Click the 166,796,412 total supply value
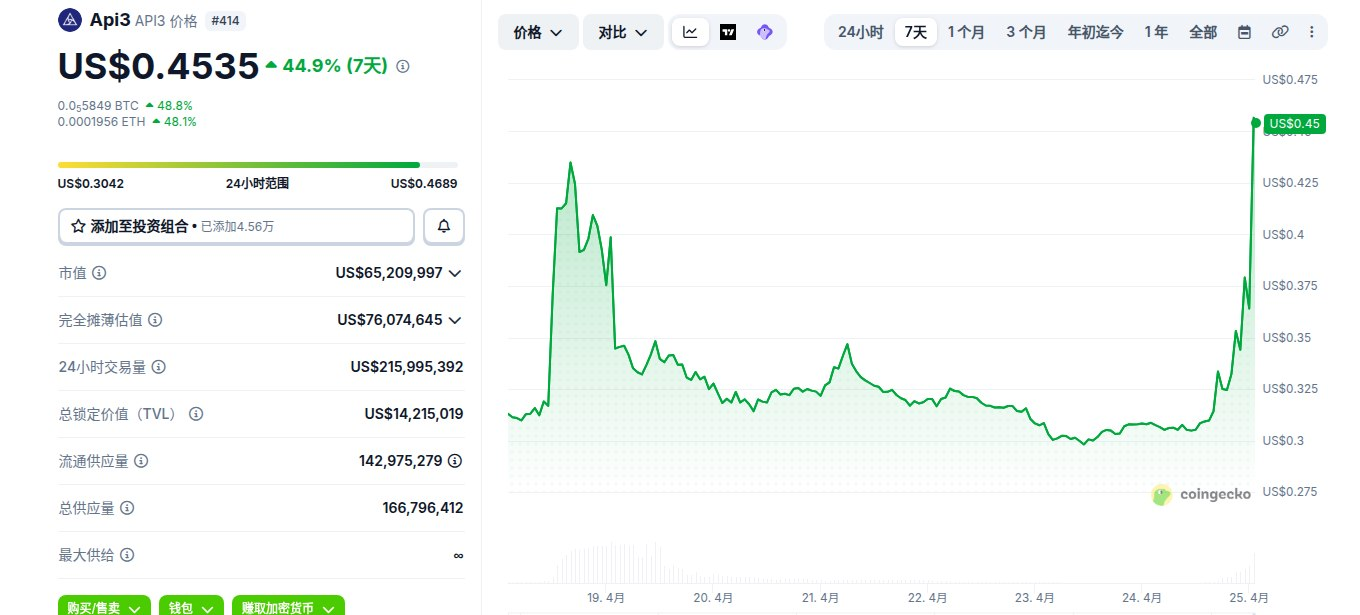 (x=423, y=508)
